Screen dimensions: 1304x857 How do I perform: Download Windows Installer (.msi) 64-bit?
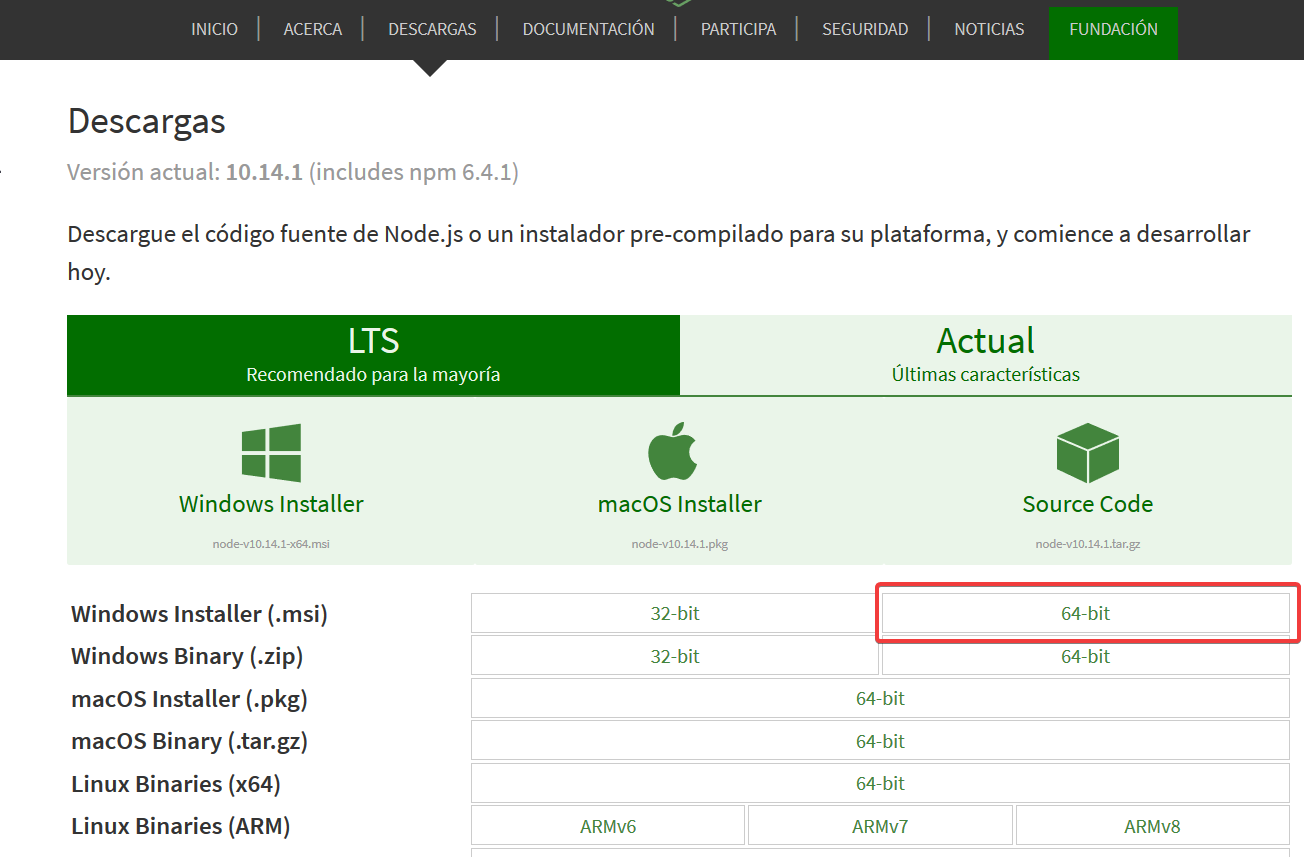click(x=1086, y=614)
